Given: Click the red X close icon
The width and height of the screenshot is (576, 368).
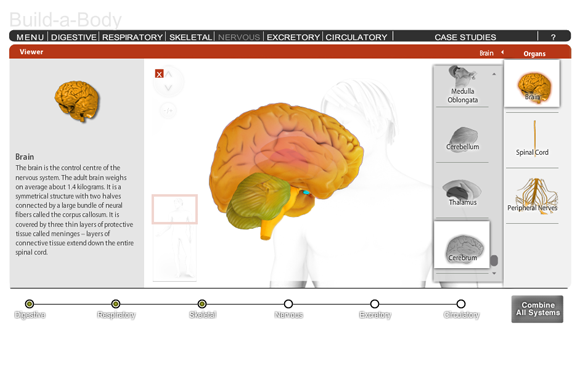Looking at the screenshot, I should pyautogui.click(x=159, y=74).
